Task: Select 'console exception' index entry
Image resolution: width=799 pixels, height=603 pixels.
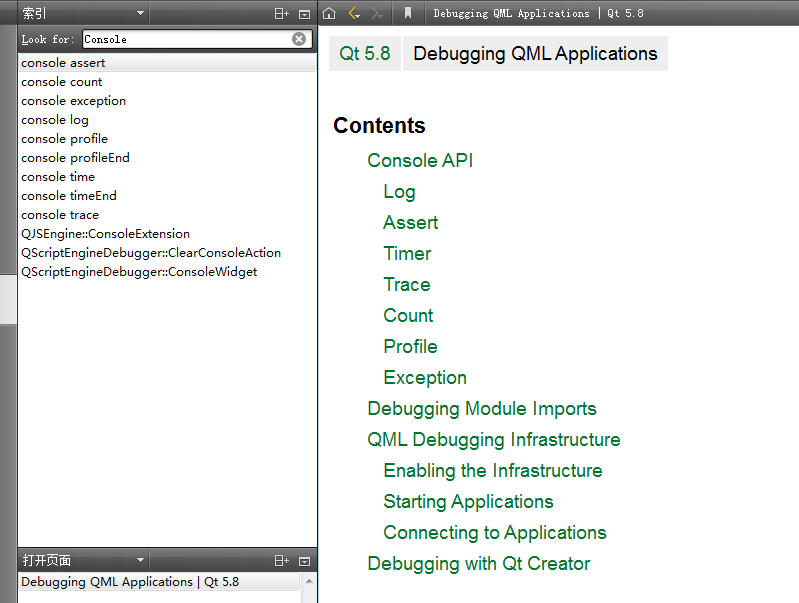Action: [167, 101]
